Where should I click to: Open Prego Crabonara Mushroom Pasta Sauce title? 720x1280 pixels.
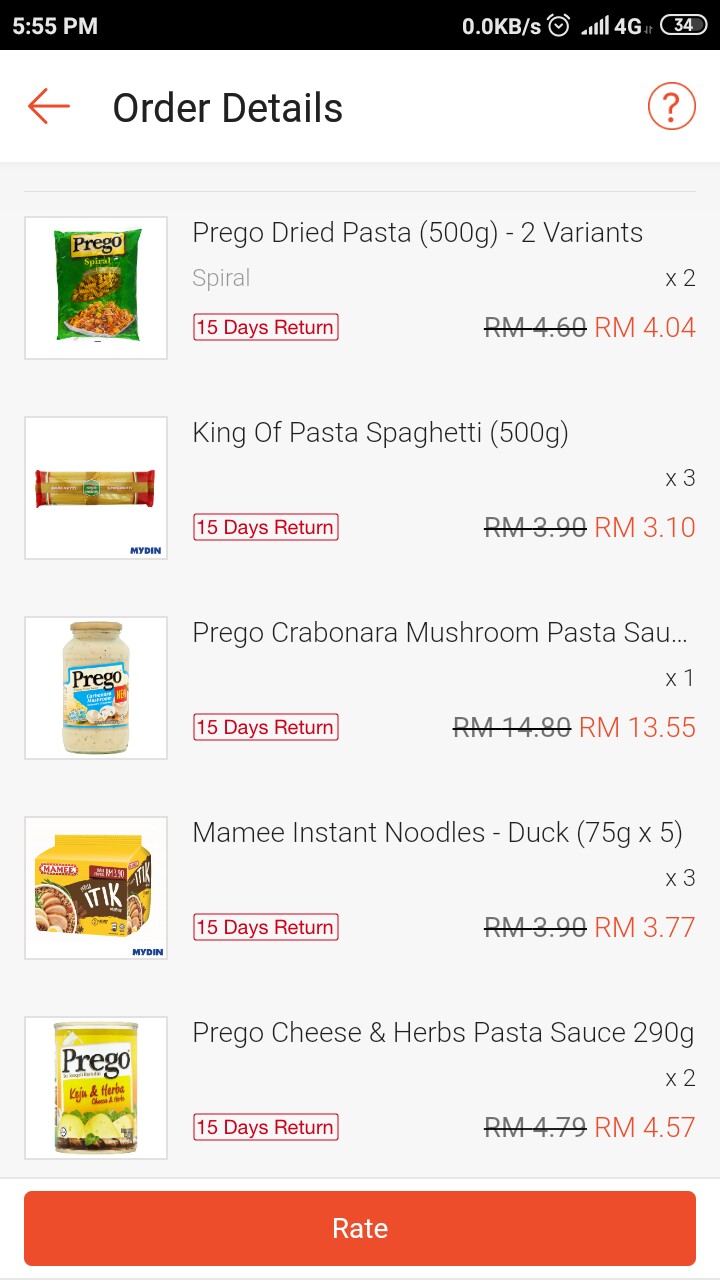tap(440, 633)
